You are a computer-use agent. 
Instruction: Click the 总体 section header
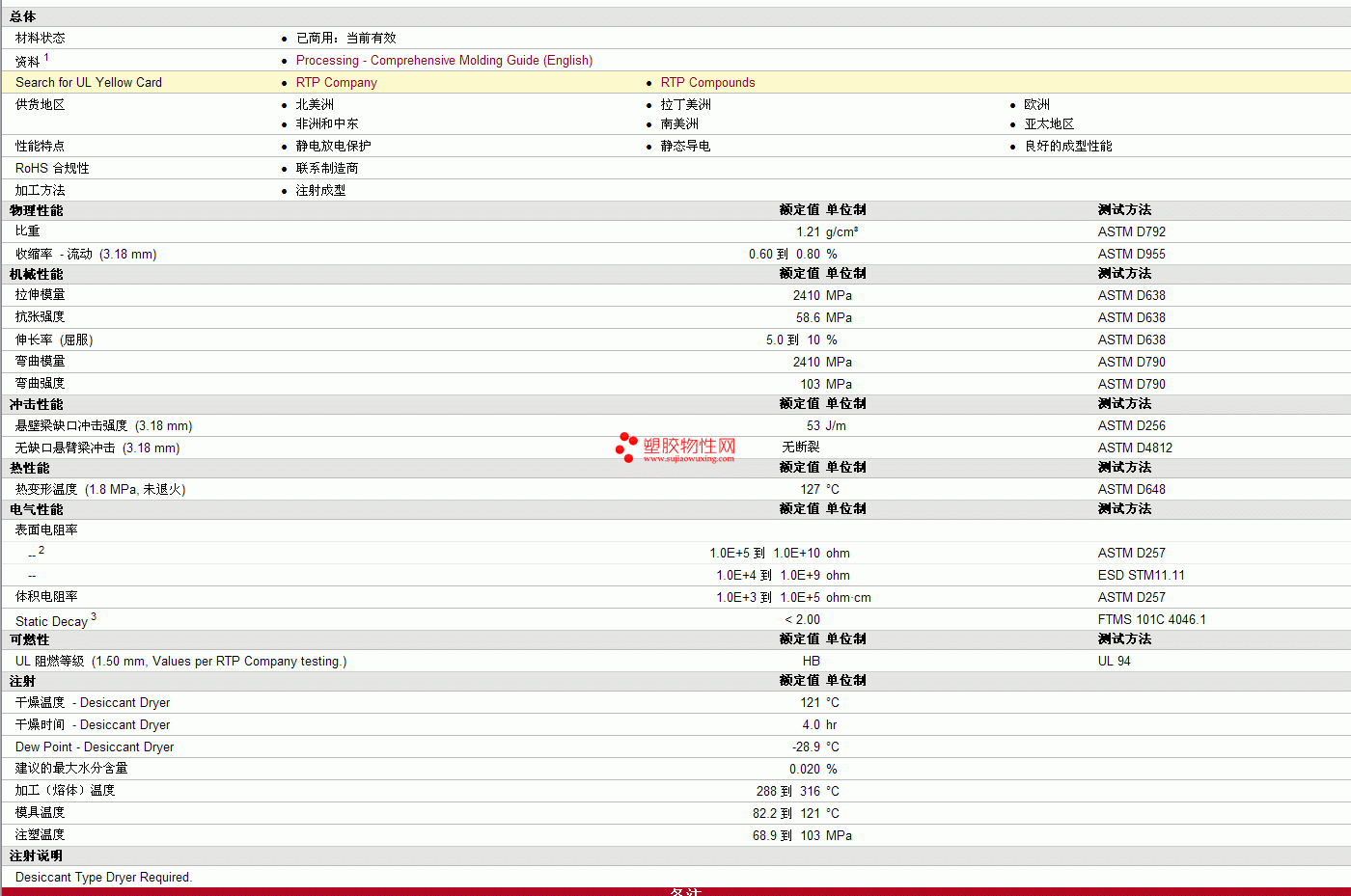(x=23, y=16)
